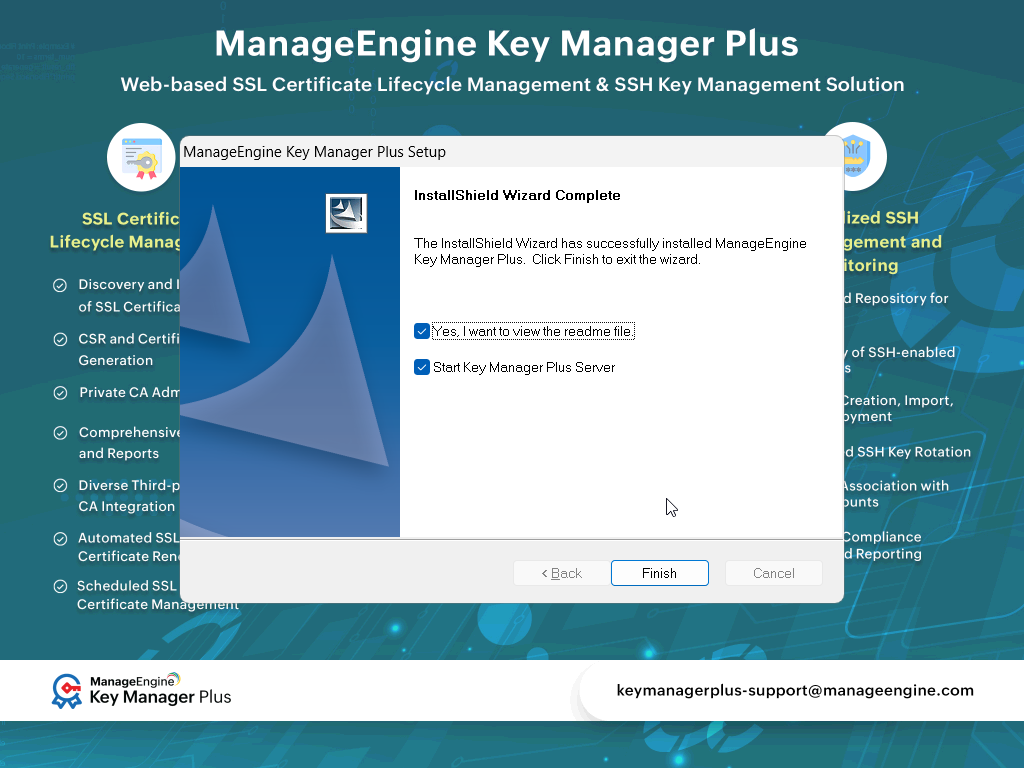Uncheck the view readme file checkbox
This screenshot has height=768, width=1024.
(422, 331)
